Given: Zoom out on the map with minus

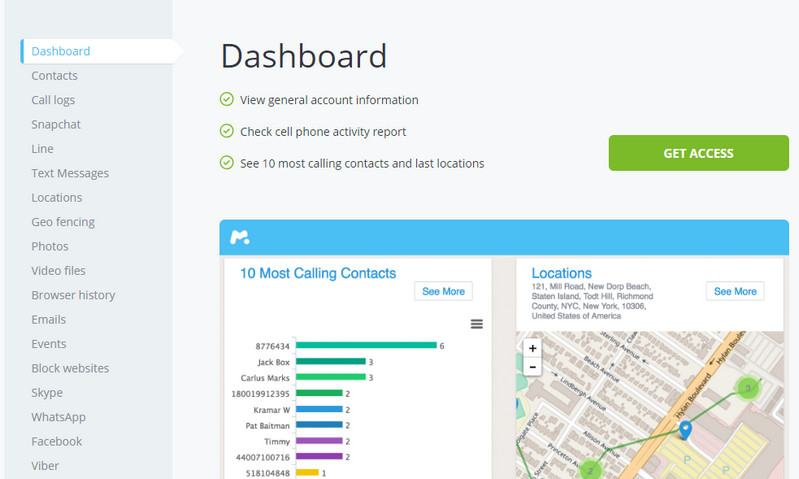Looking at the screenshot, I should [532, 367].
